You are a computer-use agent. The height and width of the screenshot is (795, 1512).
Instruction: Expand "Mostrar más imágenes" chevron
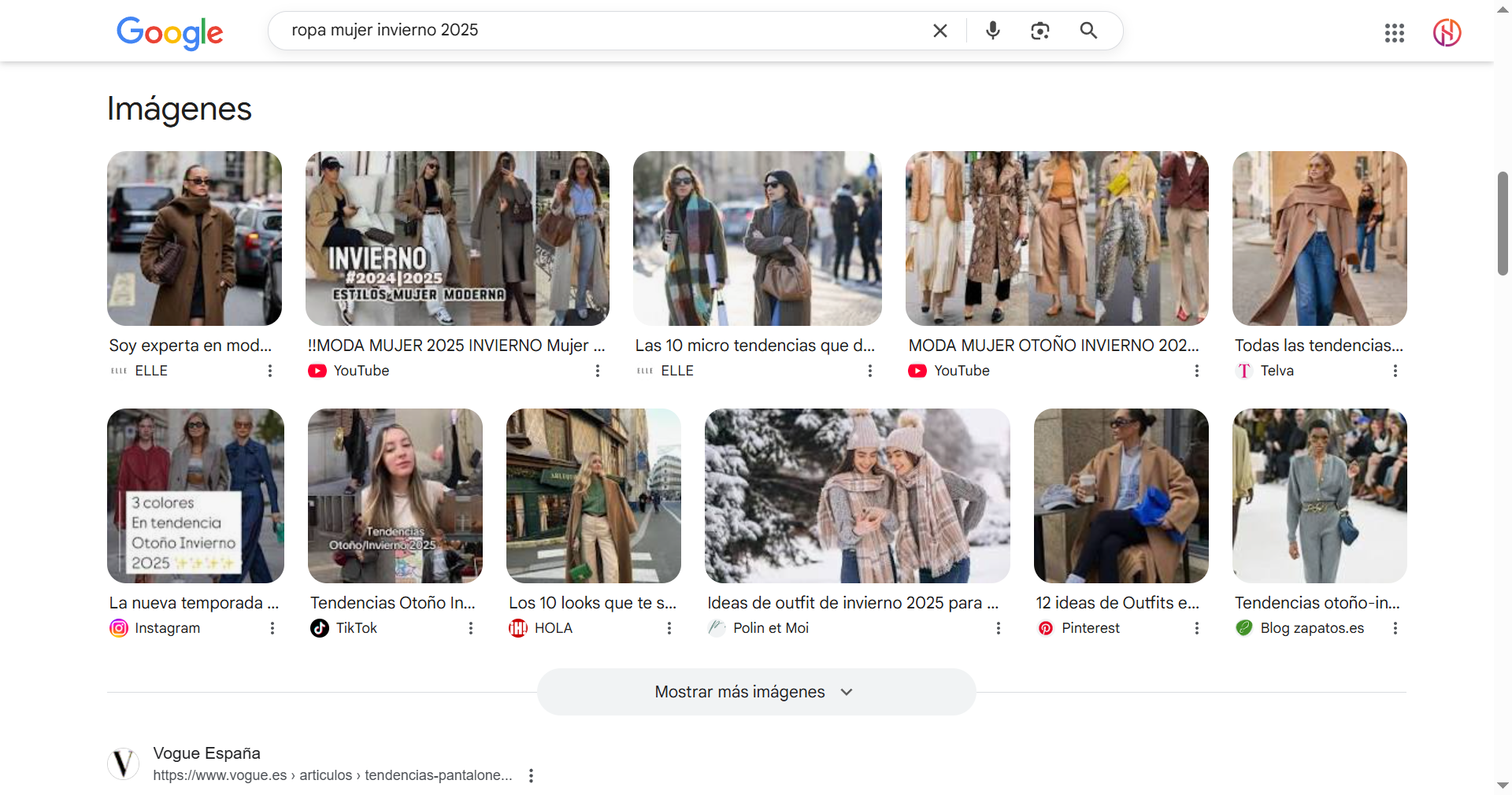click(847, 692)
